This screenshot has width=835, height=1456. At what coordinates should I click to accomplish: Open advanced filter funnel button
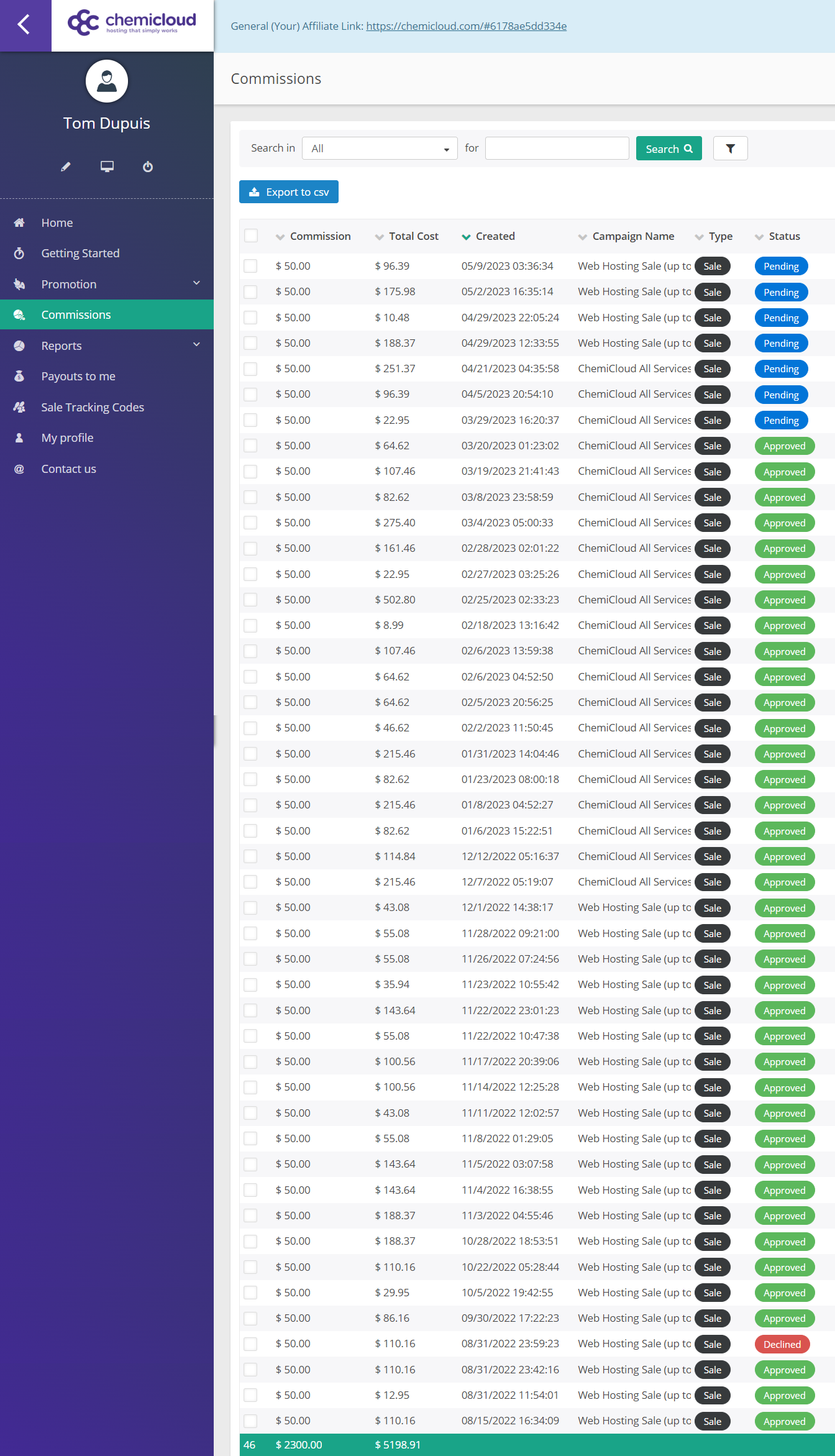pos(730,149)
